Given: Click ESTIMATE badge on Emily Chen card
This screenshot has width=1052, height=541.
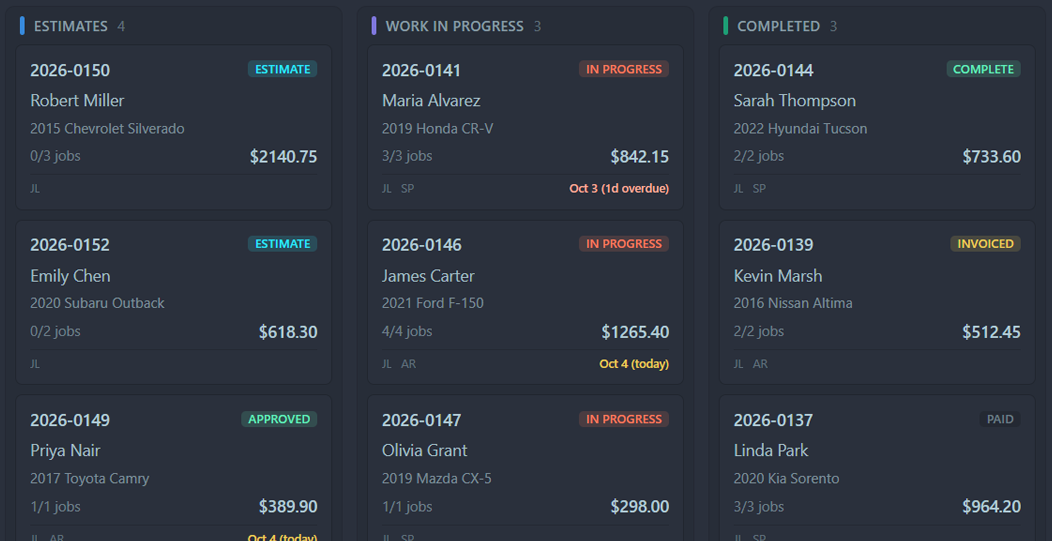Looking at the screenshot, I should tap(282, 244).
